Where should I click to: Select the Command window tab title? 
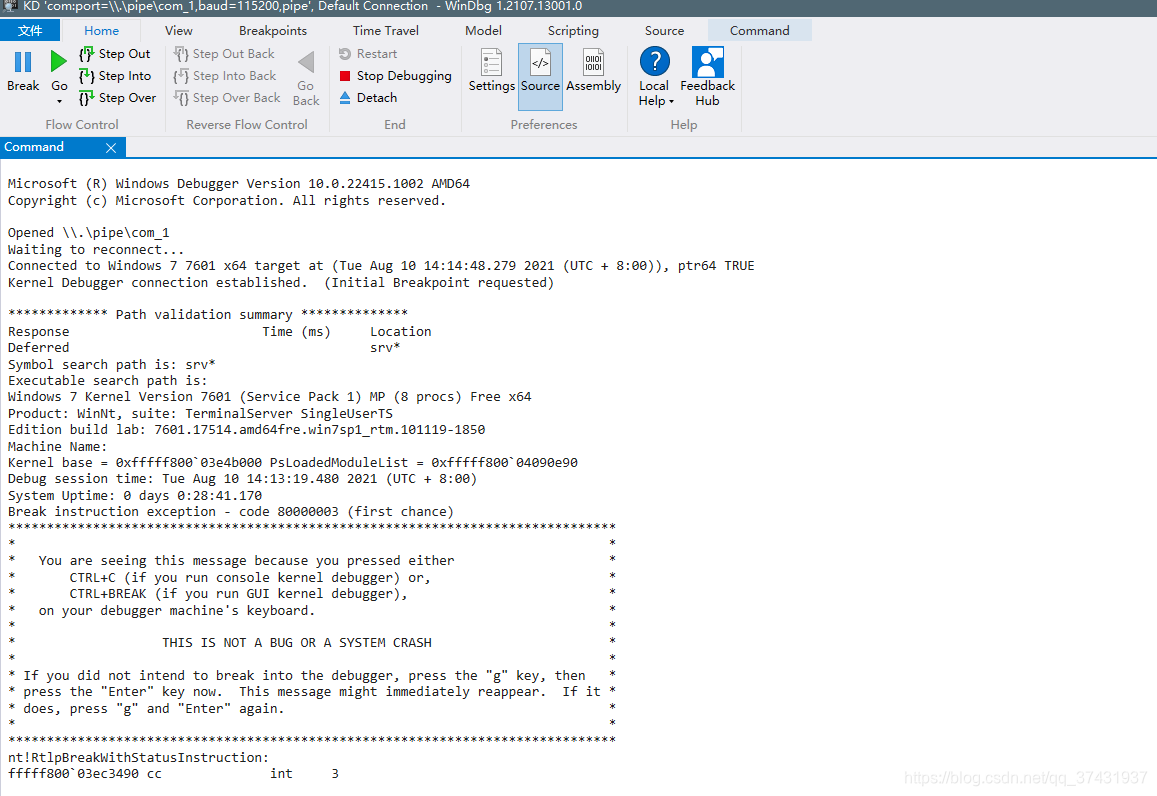point(34,147)
